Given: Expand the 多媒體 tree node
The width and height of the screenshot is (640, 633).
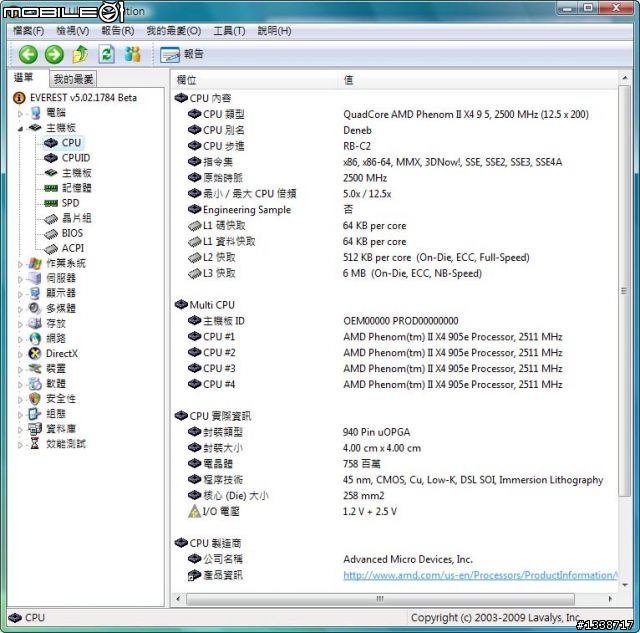Looking at the screenshot, I should pos(20,309).
